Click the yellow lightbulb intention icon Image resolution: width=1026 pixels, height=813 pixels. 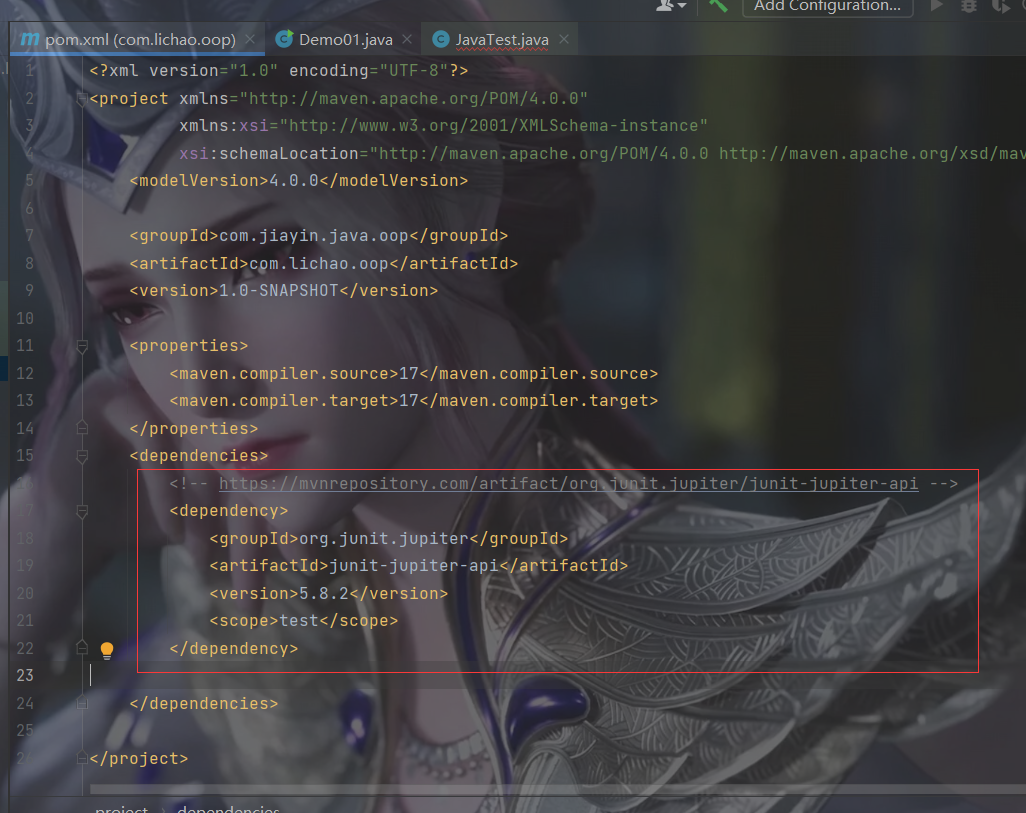pos(107,650)
